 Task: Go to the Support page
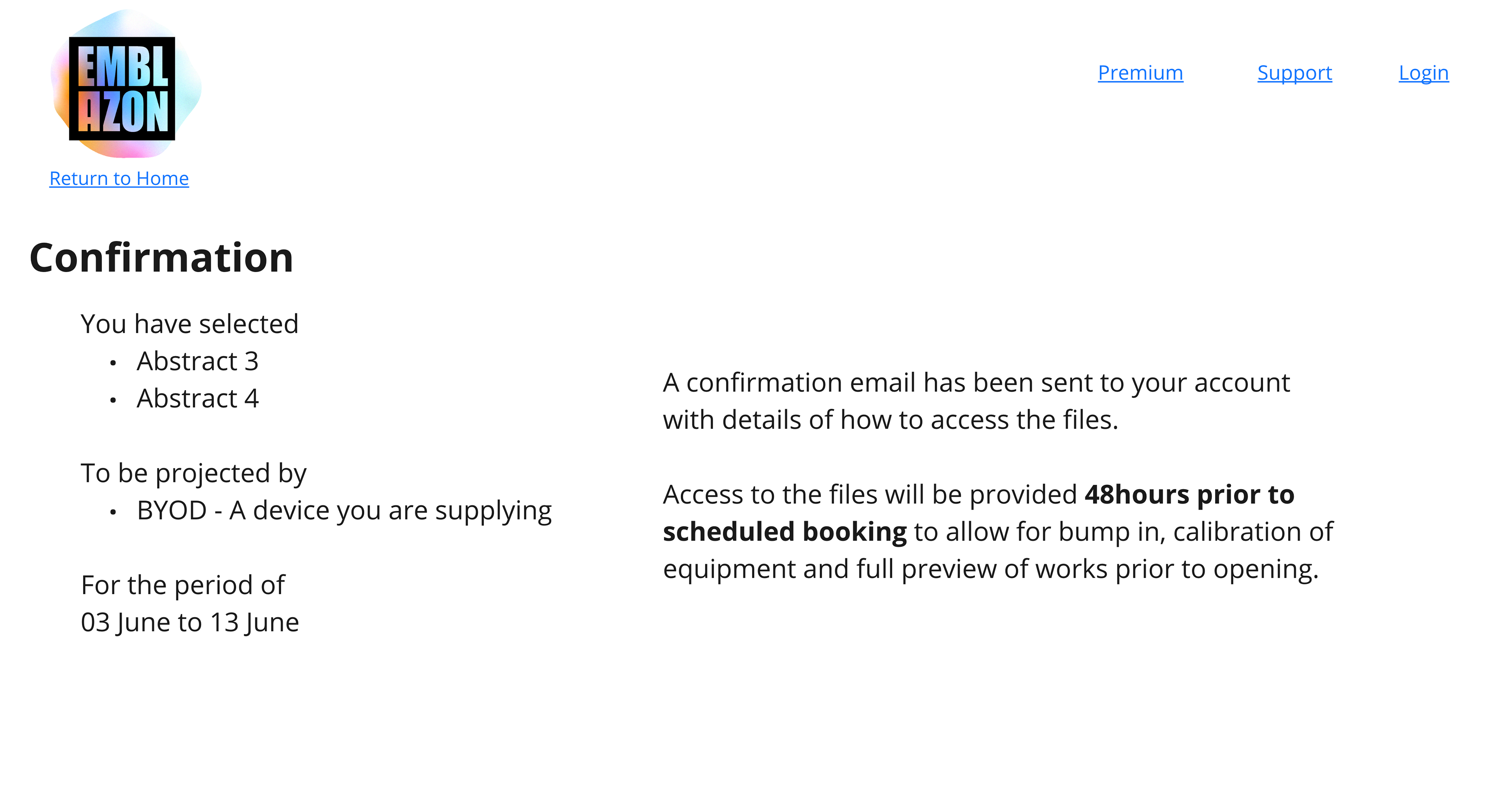[1294, 73]
